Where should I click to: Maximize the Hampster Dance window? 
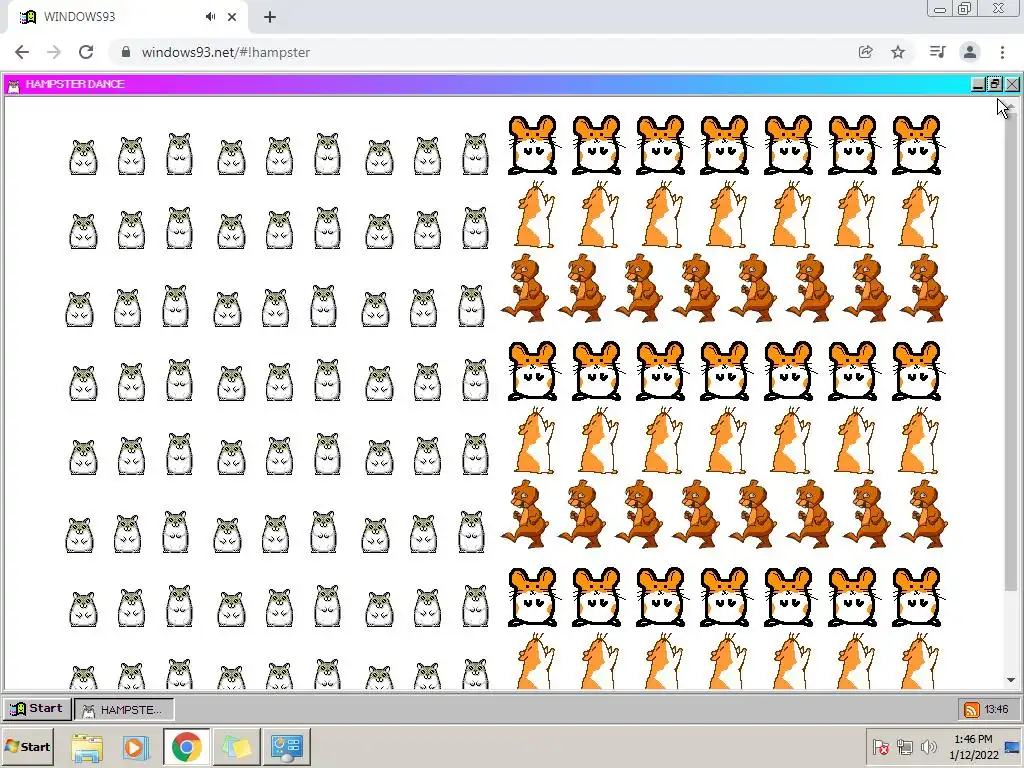[x=995, y=84]
